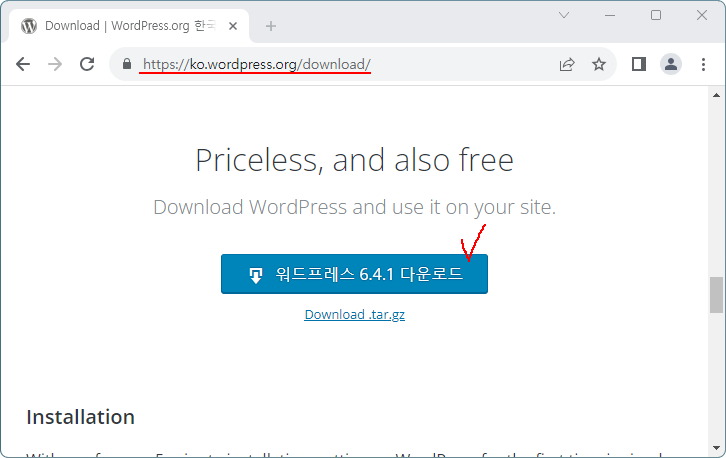This screenshot has height=458, width=726.
Task: Click the 워드프레스 6.4.1 다운로드 button
Action: 354,274
